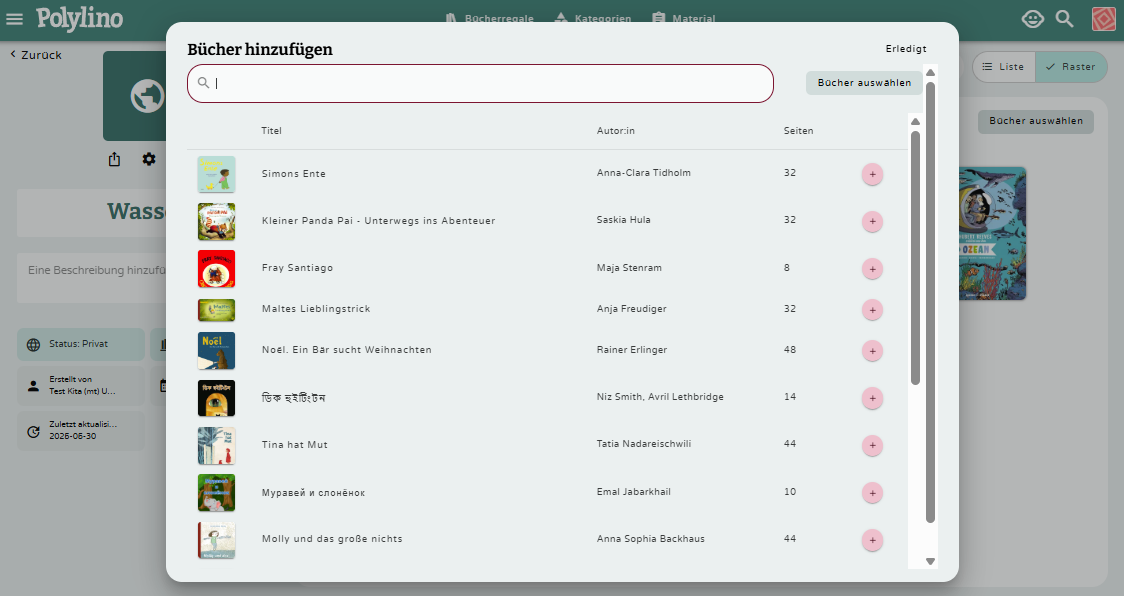The image size is (1124, 596).
Task: Click plus icon for Tina hat Mut
Action: pyautogui.click(x=872, y=445)
